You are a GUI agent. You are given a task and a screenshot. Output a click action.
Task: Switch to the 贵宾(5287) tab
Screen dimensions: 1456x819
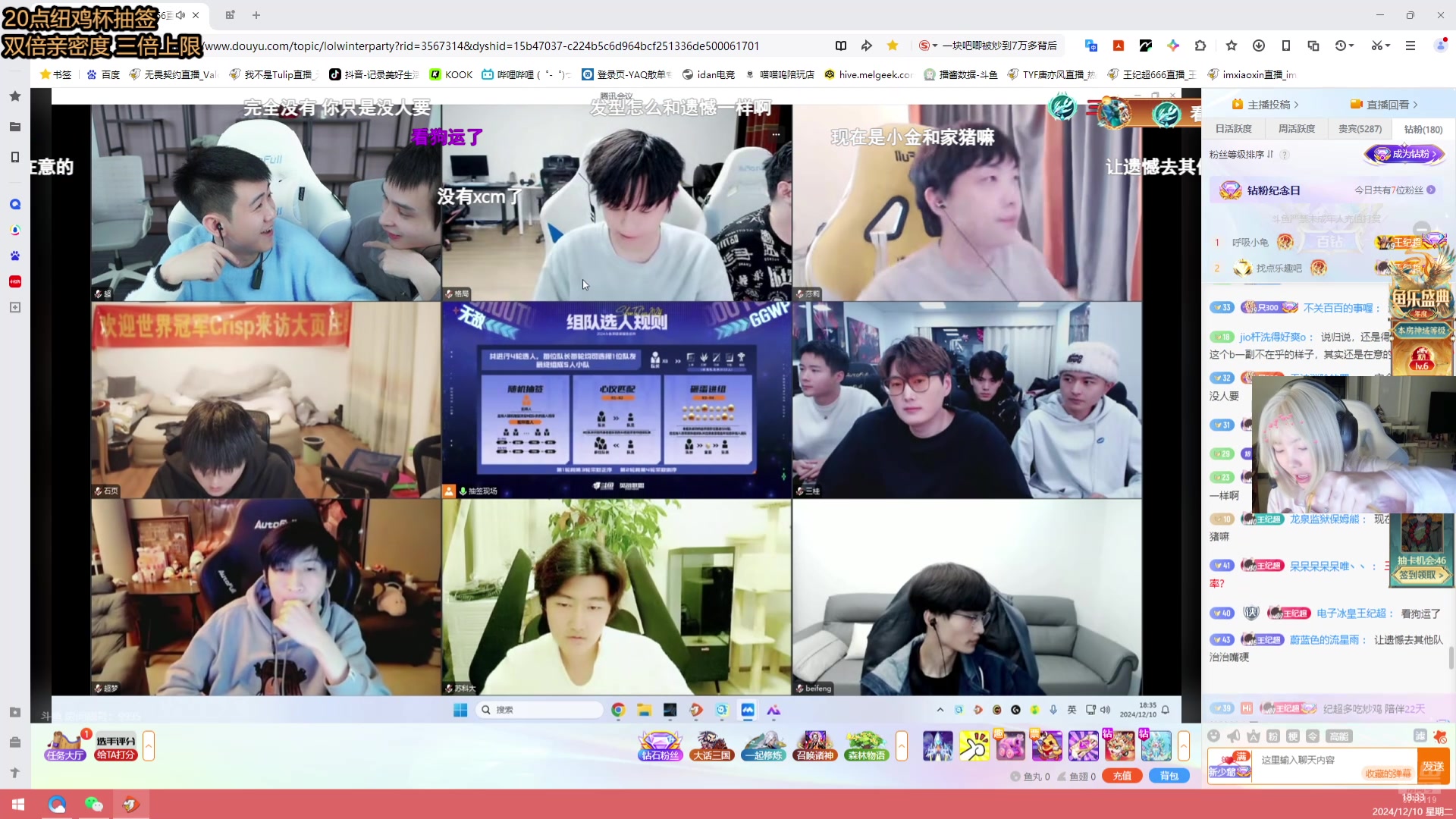(x=1360, y=129)
